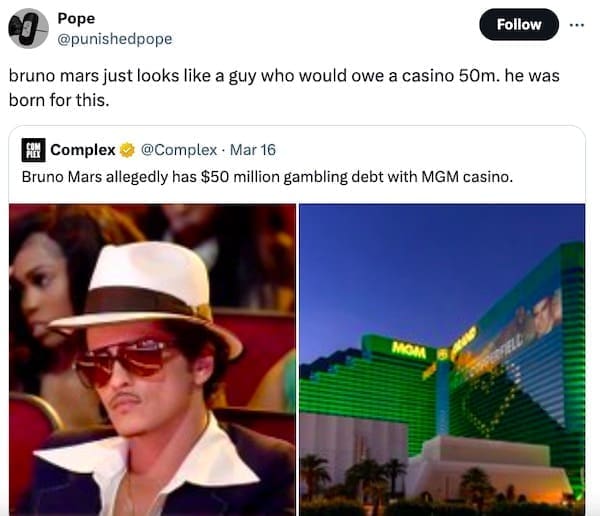This screenshot has width=600, height=516.
Task: Click the gold verified badge next to Complex
Action: pos(127,150)
